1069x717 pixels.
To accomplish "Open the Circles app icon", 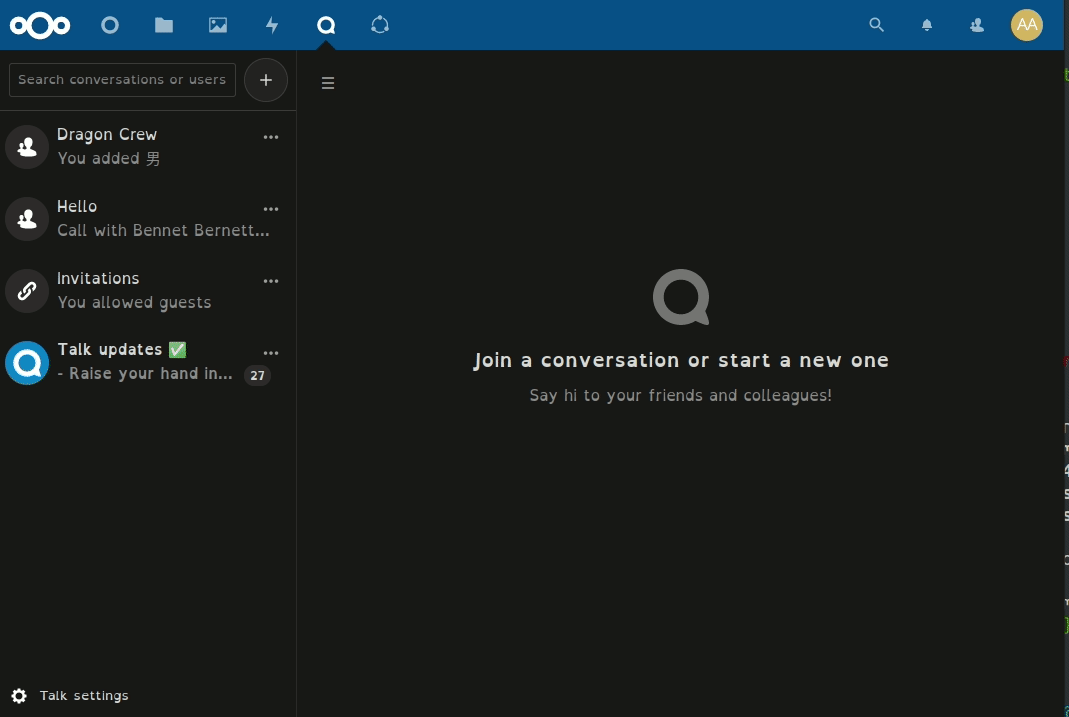I will point(380,25).
